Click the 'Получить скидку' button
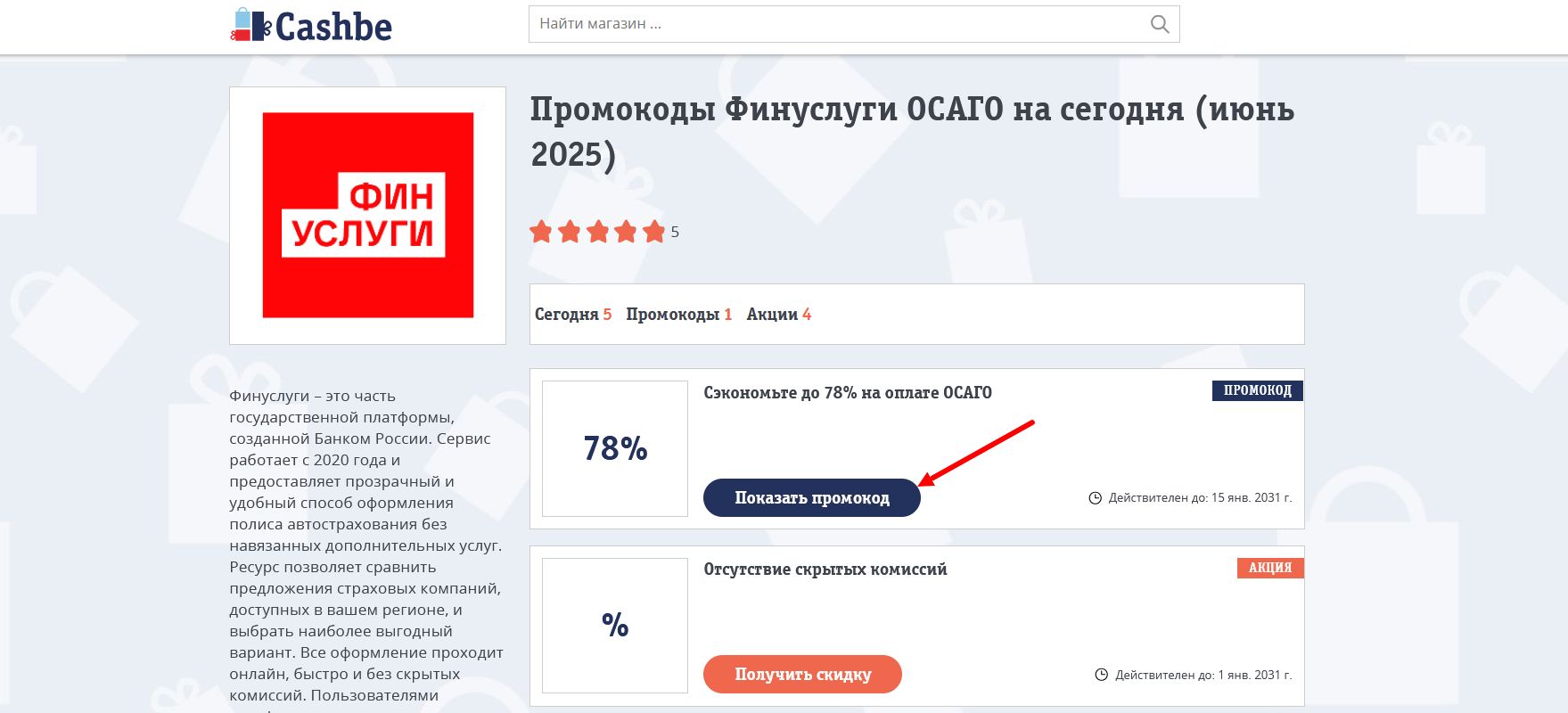Screen dimensions: 1568x713 pos(802,674)
